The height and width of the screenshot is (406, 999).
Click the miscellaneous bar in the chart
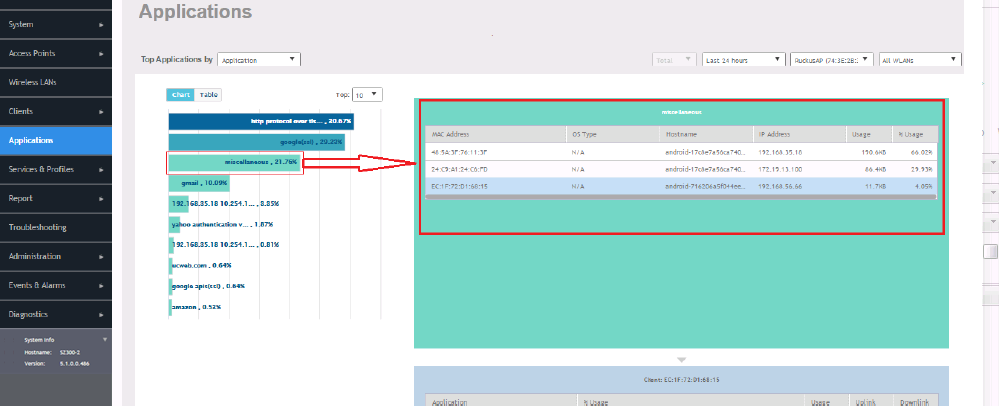point(235,162)
